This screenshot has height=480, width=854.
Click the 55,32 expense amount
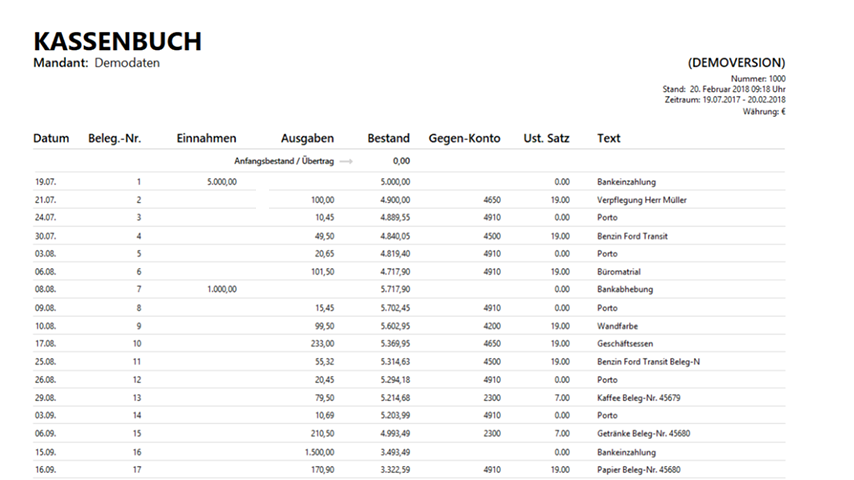point(325,362)
